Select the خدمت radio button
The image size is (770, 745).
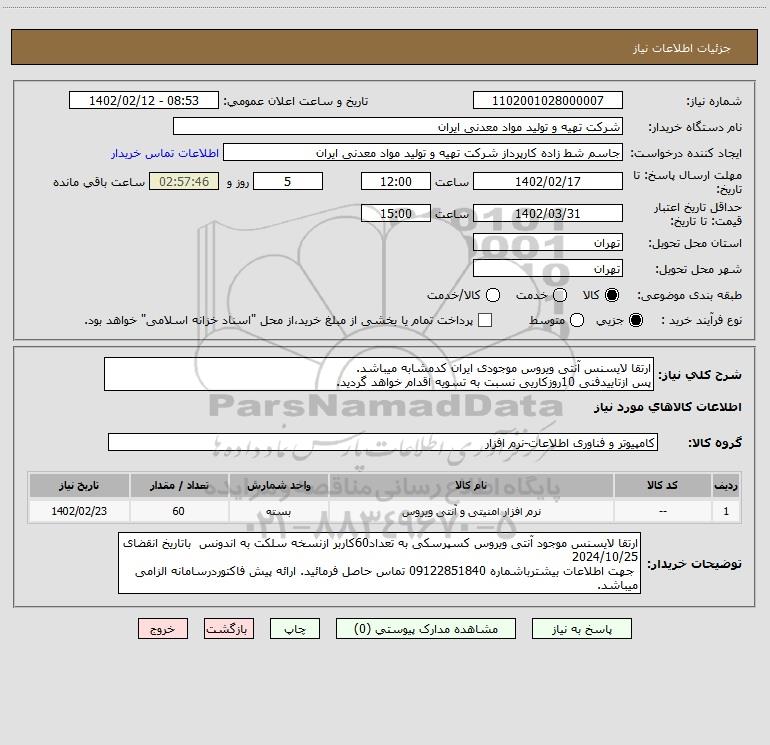pyautogui.click(x=560, y=295)
